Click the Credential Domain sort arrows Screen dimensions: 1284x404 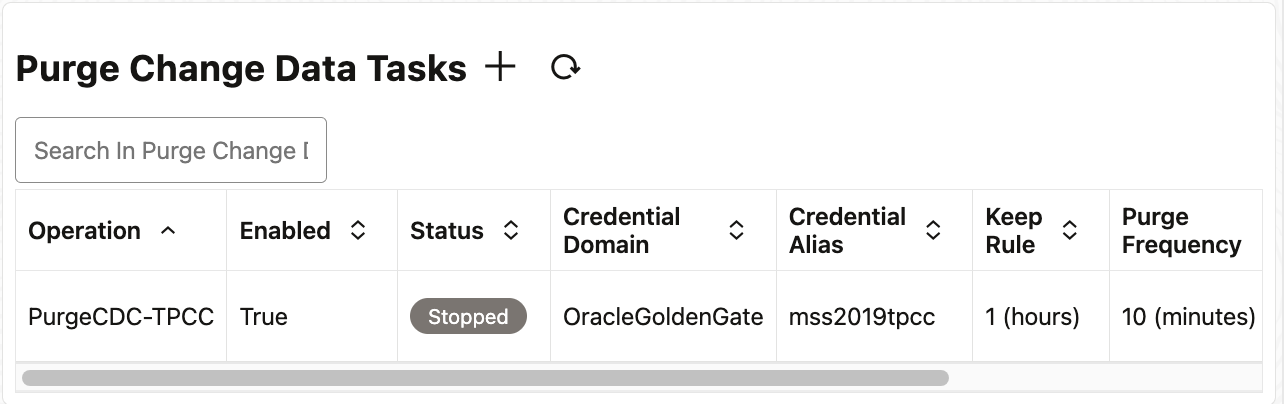pyautogui.click(x=736, y=231)
